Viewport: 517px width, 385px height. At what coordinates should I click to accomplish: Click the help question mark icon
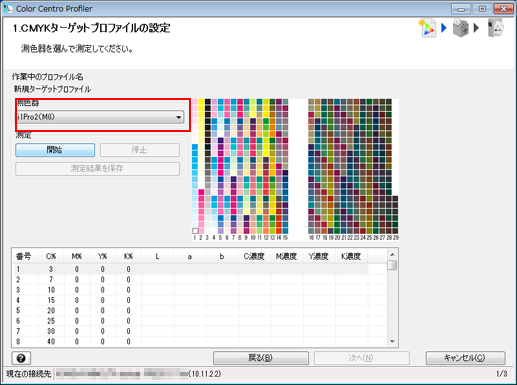pos(21,358)
